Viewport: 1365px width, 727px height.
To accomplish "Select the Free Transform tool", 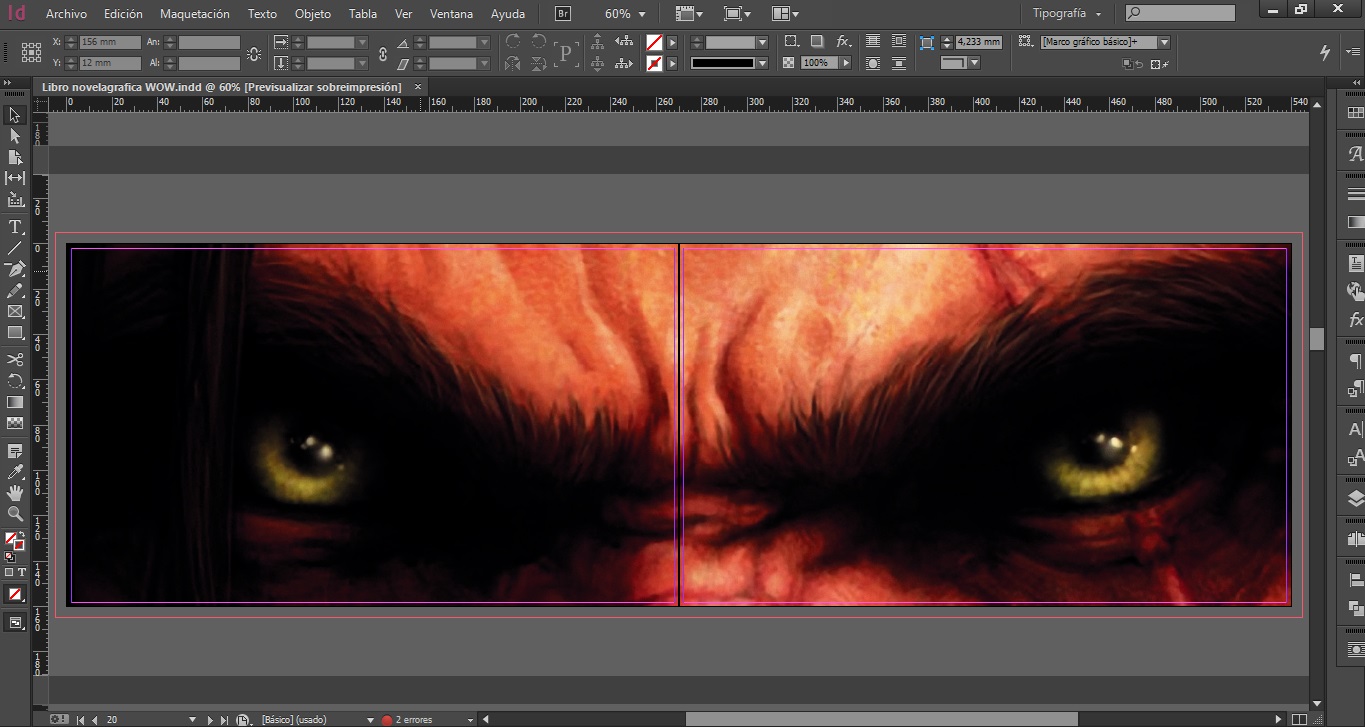I will [x=15, y=380].
